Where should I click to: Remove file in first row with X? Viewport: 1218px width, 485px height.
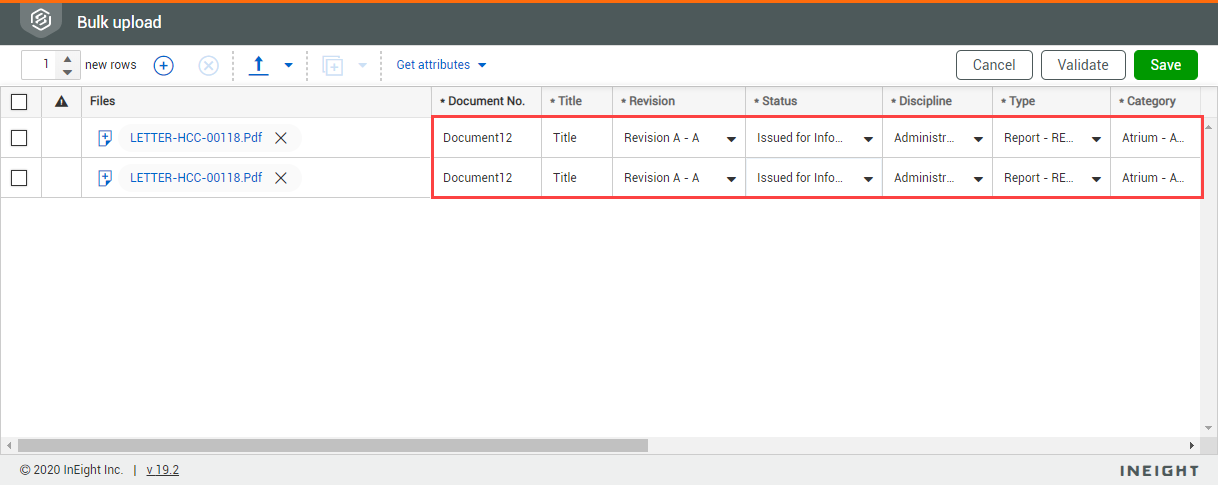click(281, 138)
